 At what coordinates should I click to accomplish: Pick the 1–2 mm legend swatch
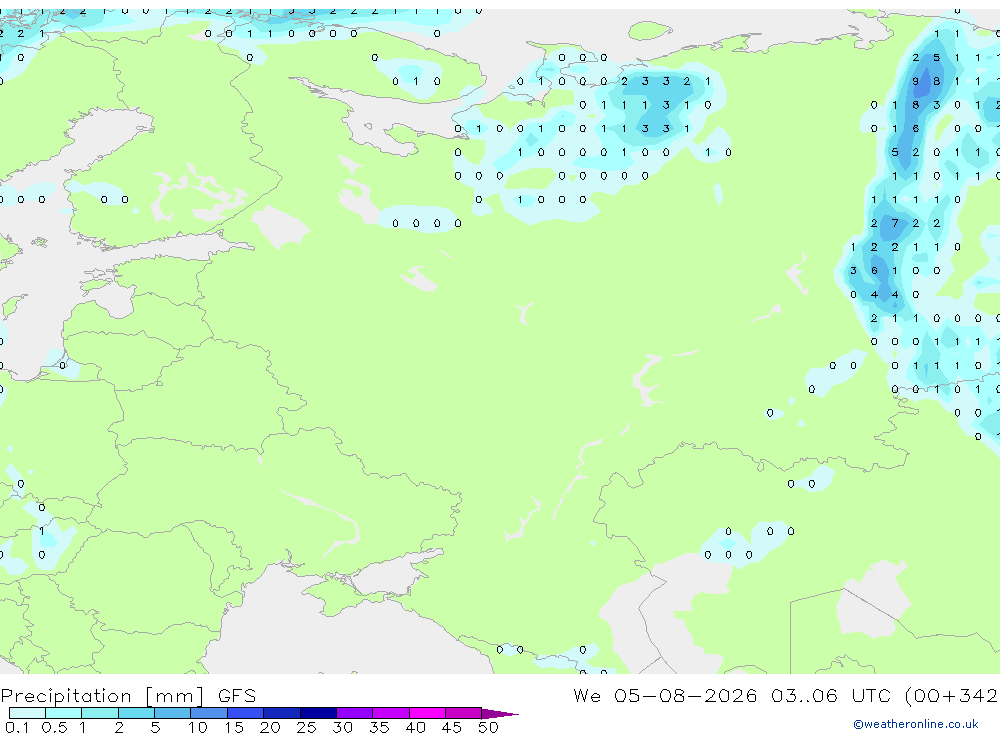tap(99, 713)
